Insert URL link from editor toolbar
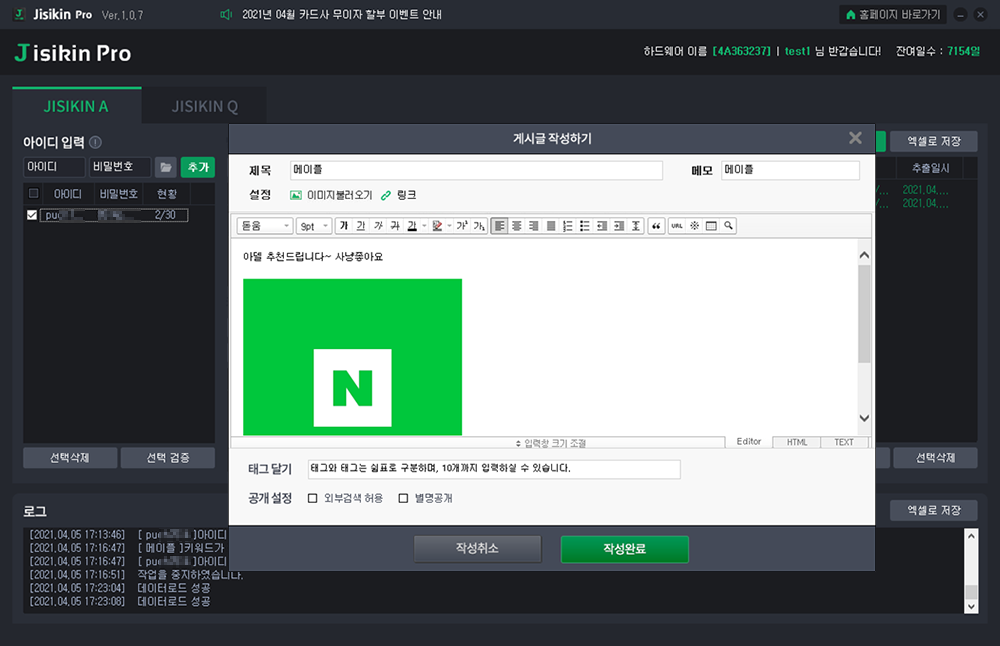 coord(677,226)
